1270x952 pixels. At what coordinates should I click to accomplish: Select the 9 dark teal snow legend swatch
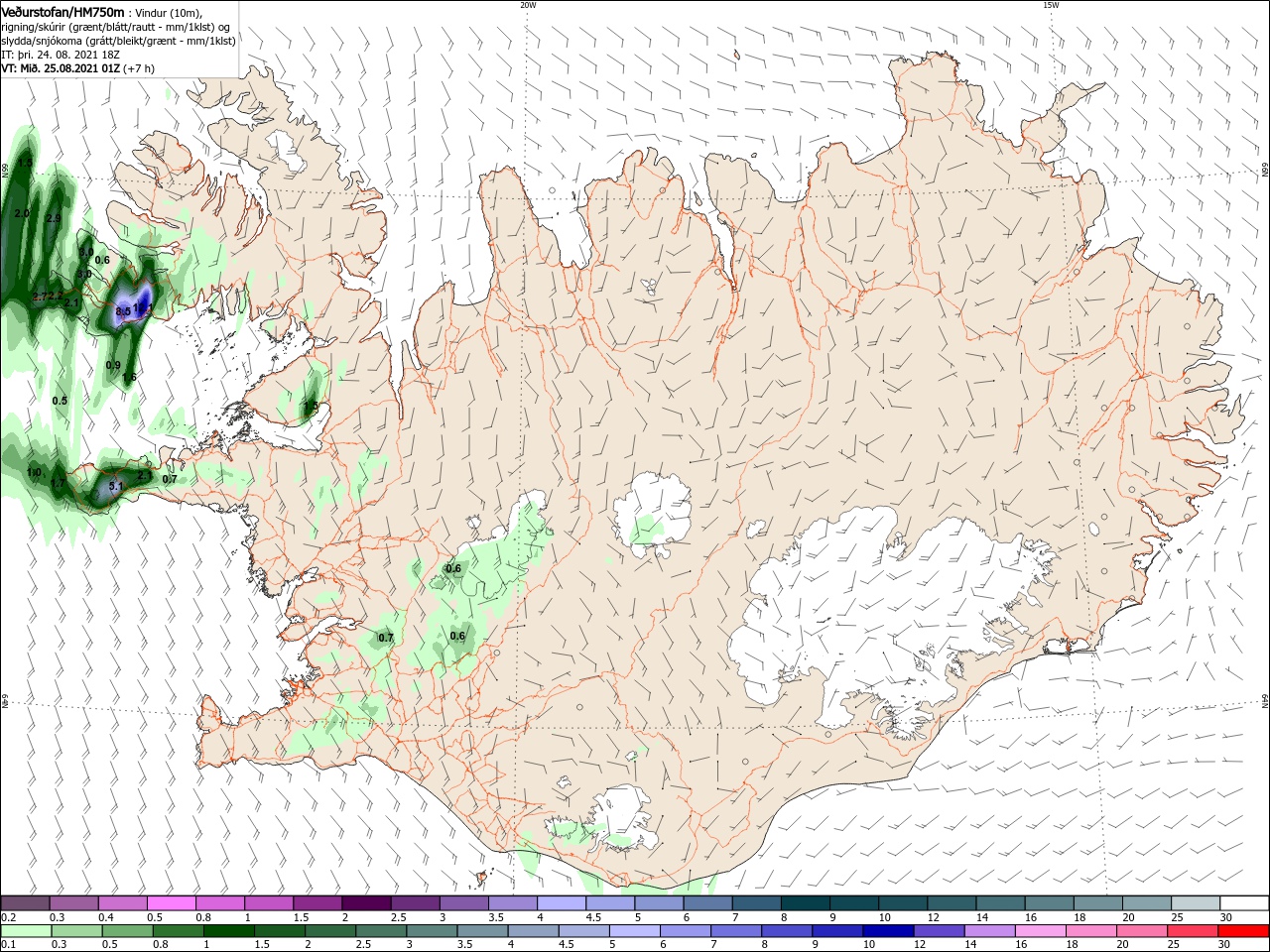854,903
